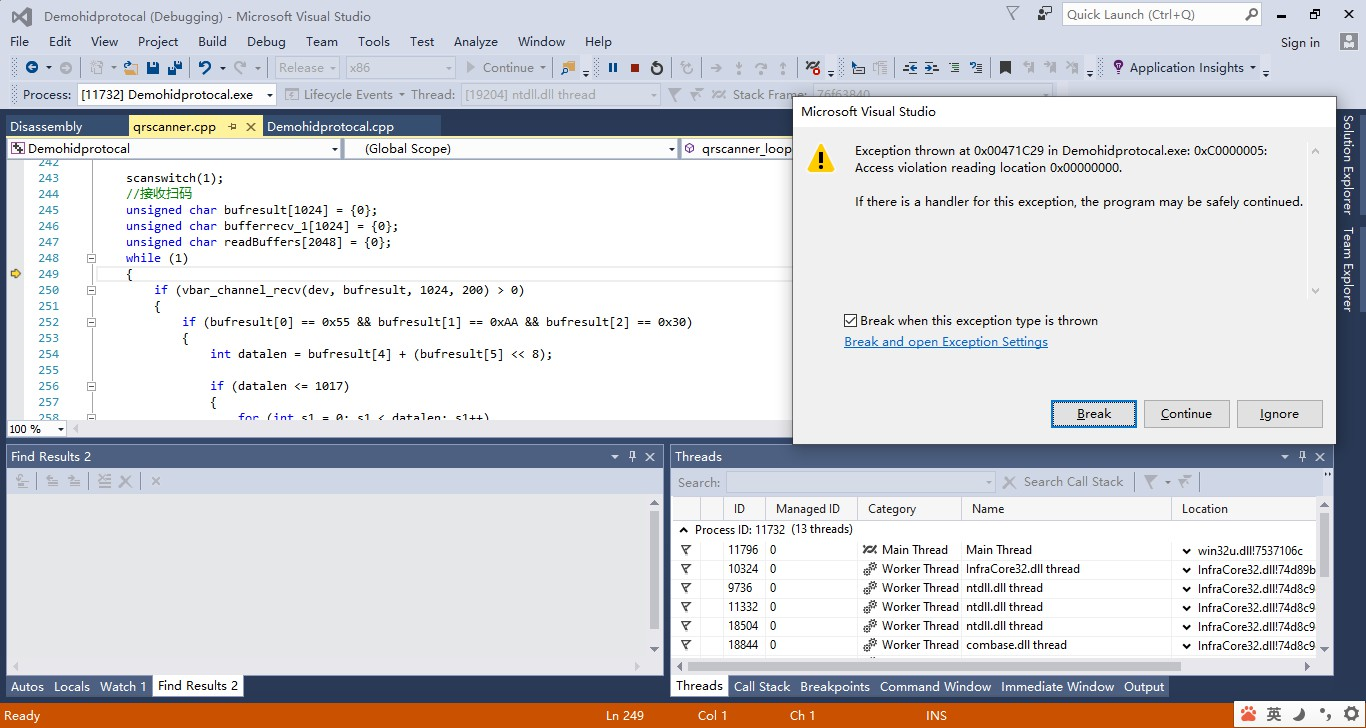Click the Comment Out Lines icon

click(954, 68)
